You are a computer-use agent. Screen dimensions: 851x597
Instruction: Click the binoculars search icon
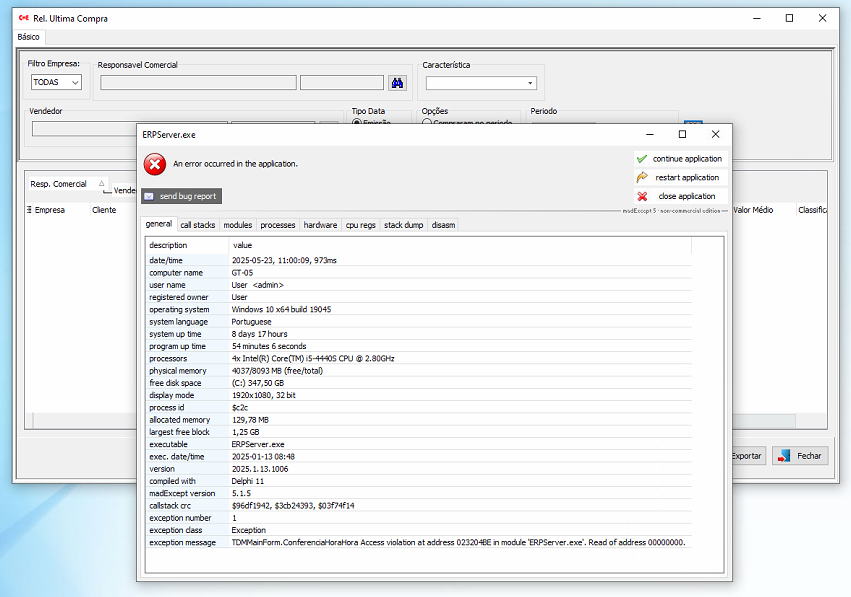[397, 83]
